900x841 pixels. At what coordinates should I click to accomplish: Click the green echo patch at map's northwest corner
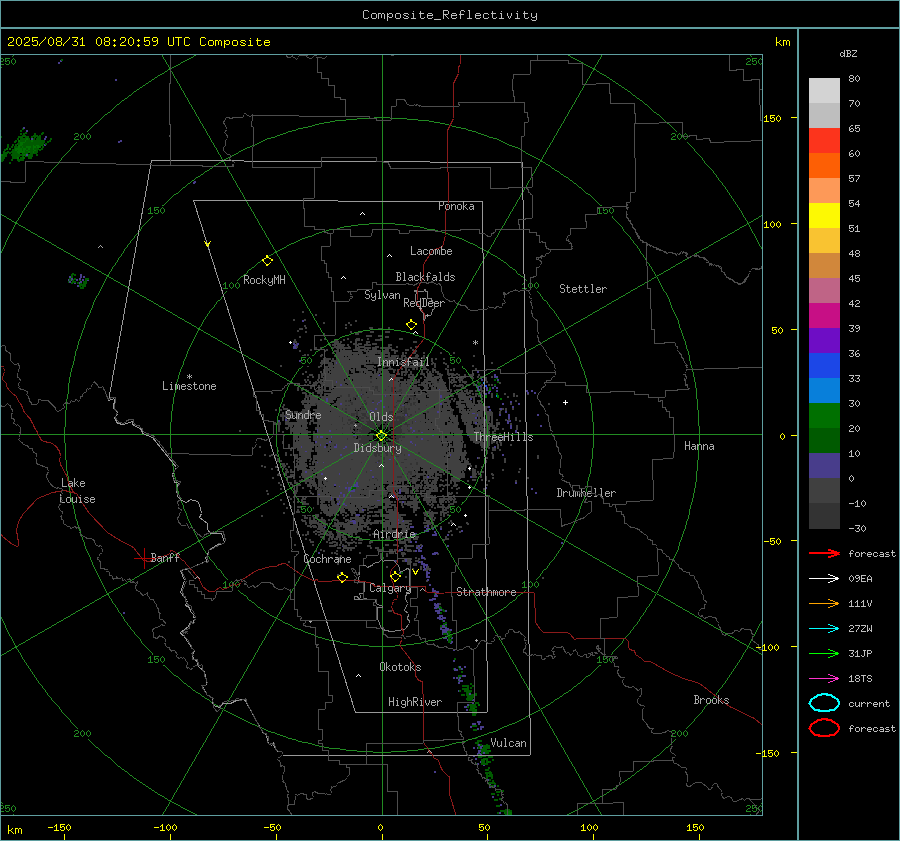26,146
